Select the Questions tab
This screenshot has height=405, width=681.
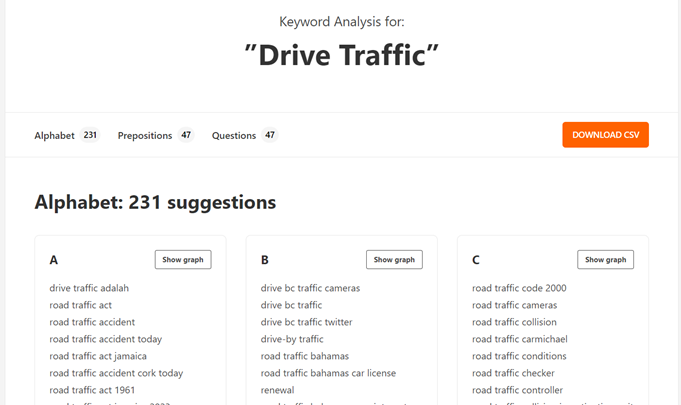[x=234, y=135]
